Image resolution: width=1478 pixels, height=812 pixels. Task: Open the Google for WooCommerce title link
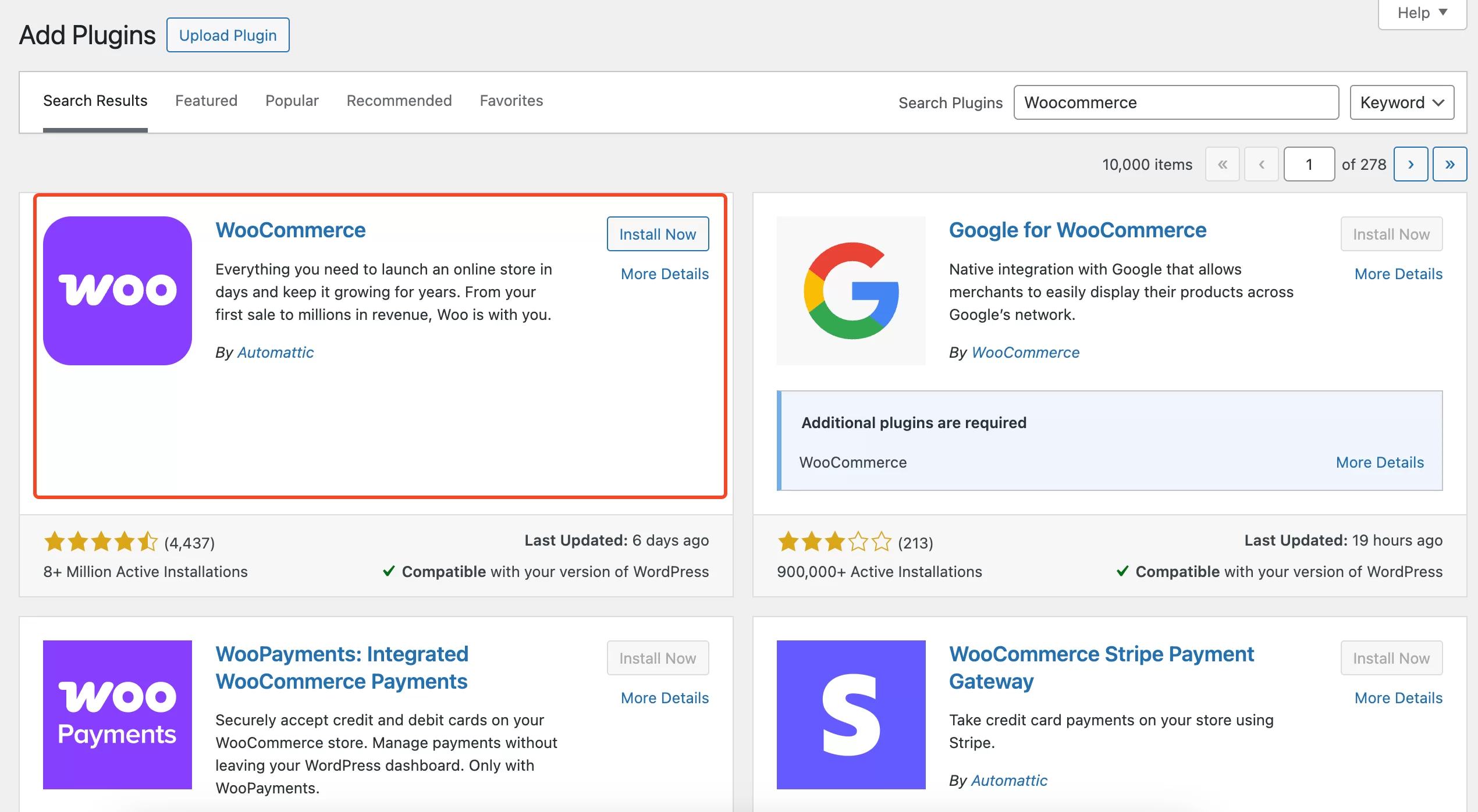[1078, 230]
